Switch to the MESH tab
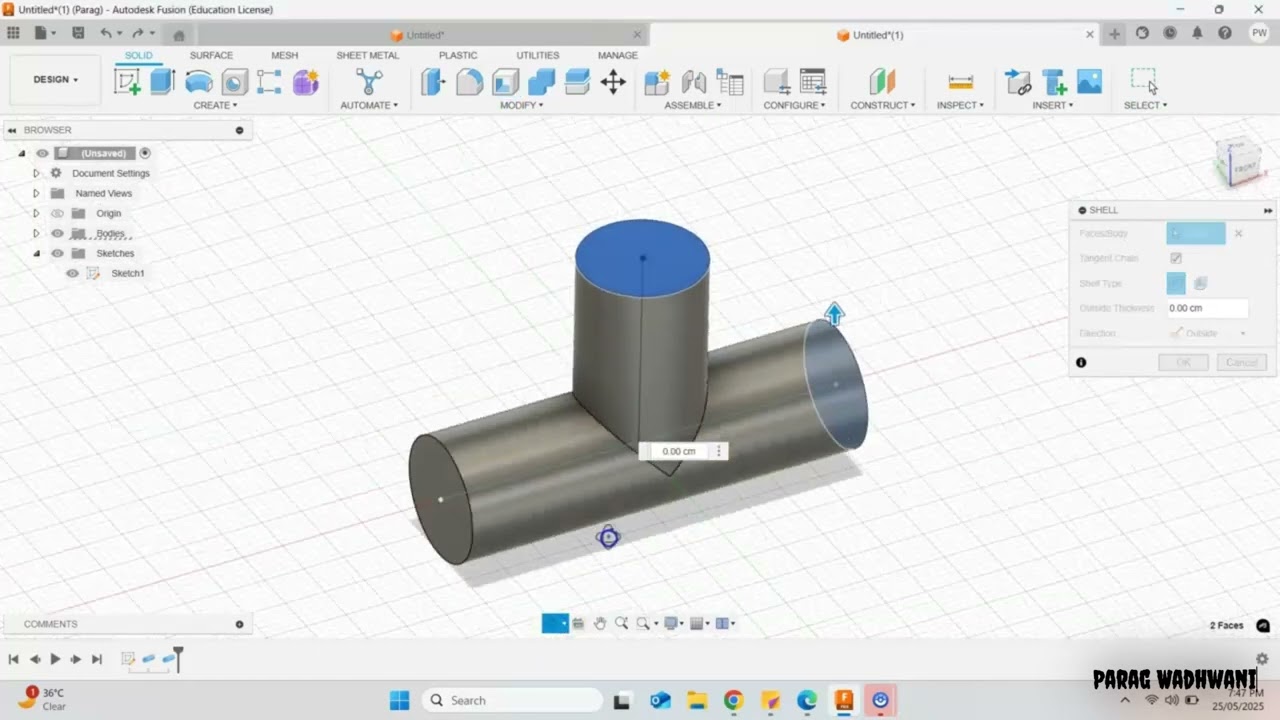Screen dimensions: 1280x720 284,55
